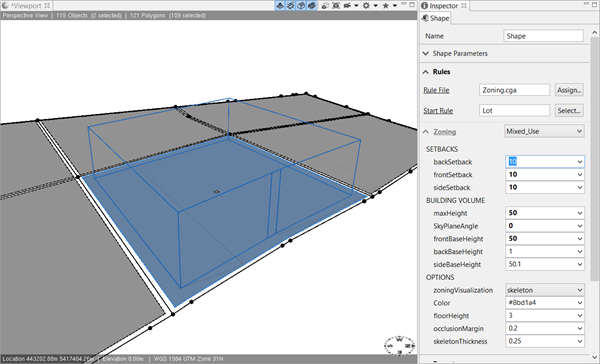600x364 pixels.
Task: Toggle shapes visibility in viewport toolbar
Action: pos(301,5)
